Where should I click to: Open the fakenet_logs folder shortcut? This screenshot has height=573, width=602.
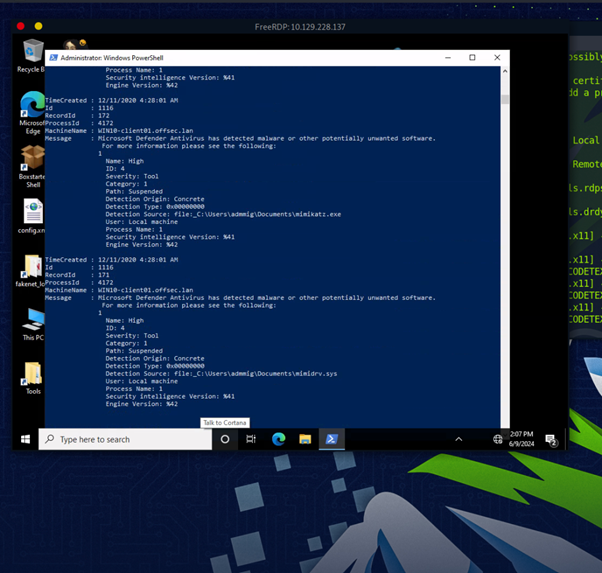tap(31, 271)
